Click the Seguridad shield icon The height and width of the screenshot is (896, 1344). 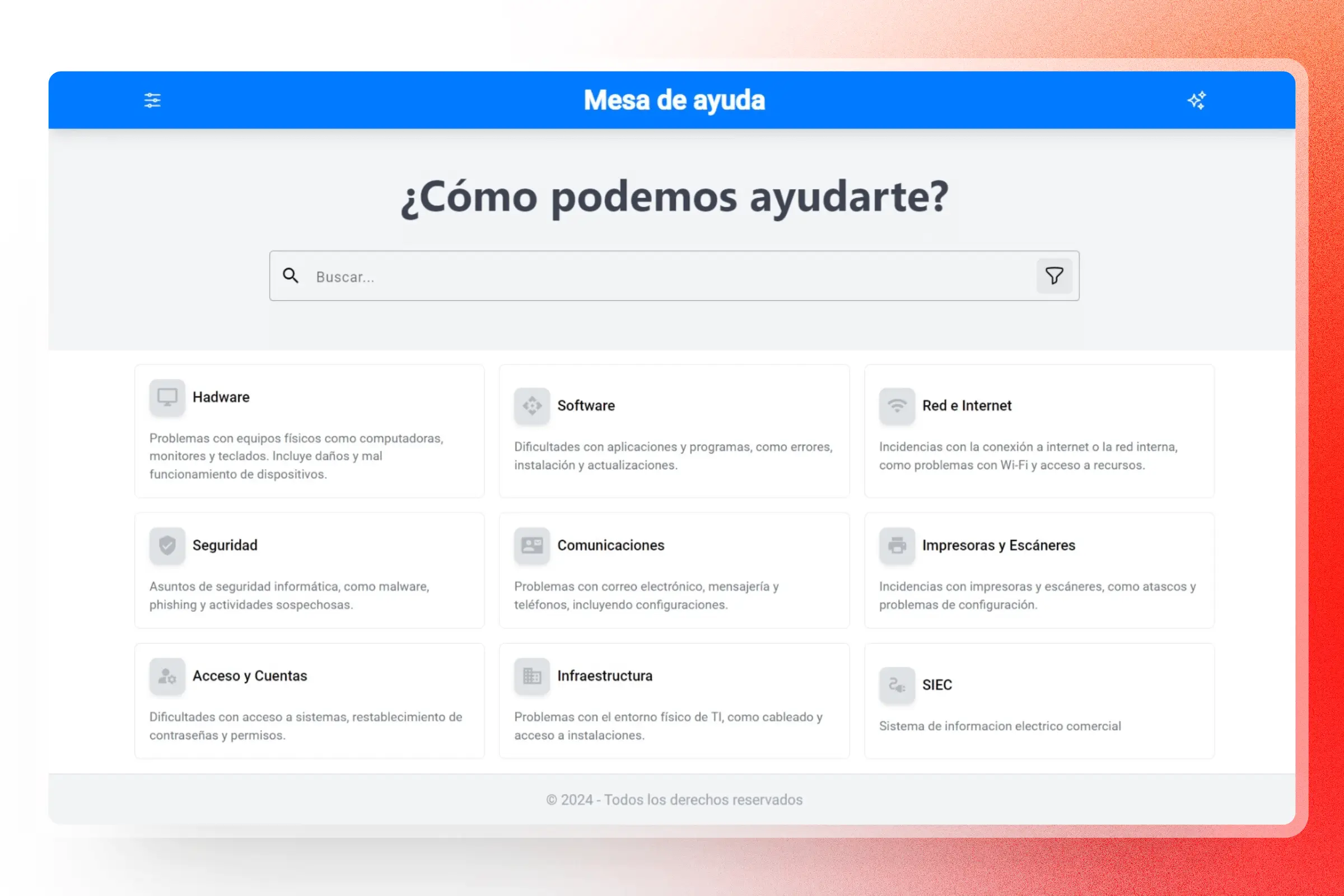pos(167,545)
